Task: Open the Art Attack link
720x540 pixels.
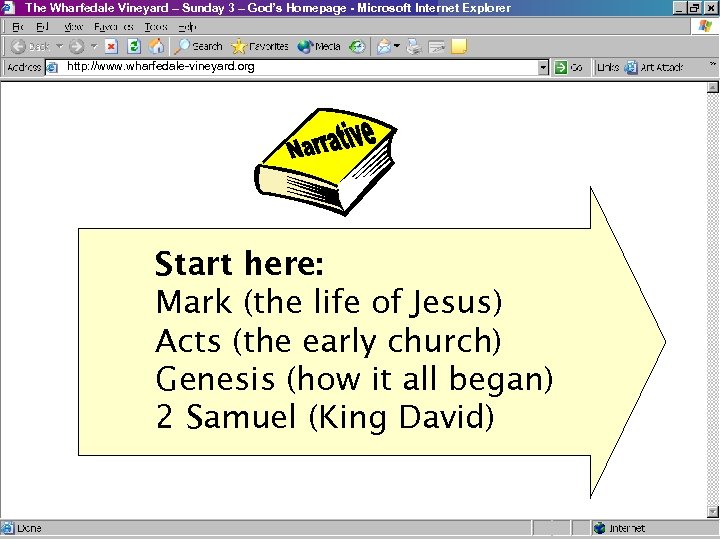Action: (654, 68)
